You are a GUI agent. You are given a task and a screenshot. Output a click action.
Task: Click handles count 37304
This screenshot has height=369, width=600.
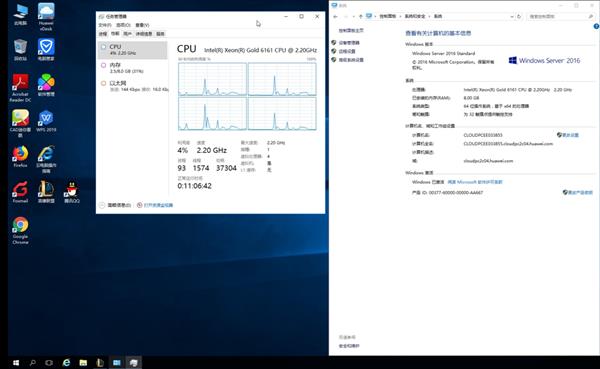(x=226, y=168)
